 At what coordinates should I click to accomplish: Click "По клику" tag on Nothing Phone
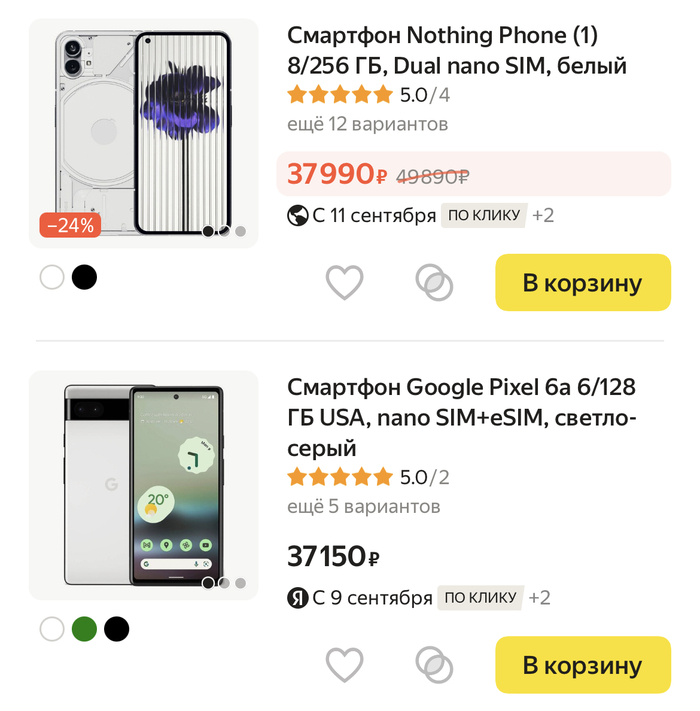[x=484, y=216]
